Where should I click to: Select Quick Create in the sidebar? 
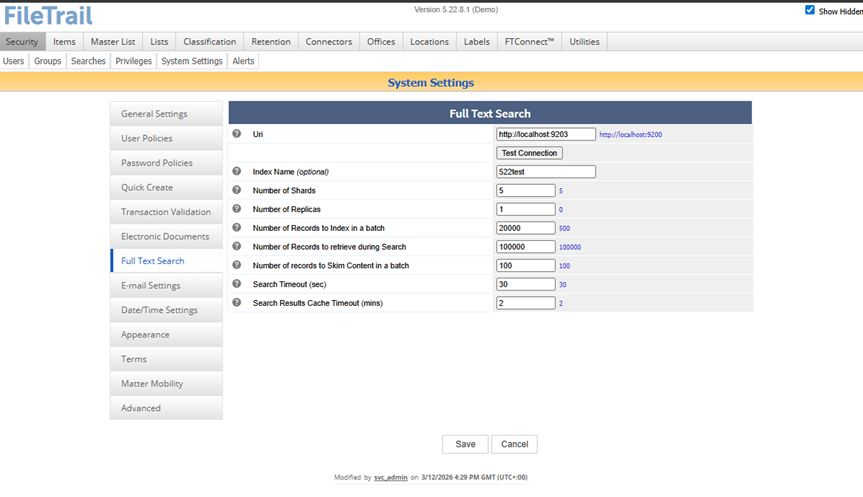[166, 187]
